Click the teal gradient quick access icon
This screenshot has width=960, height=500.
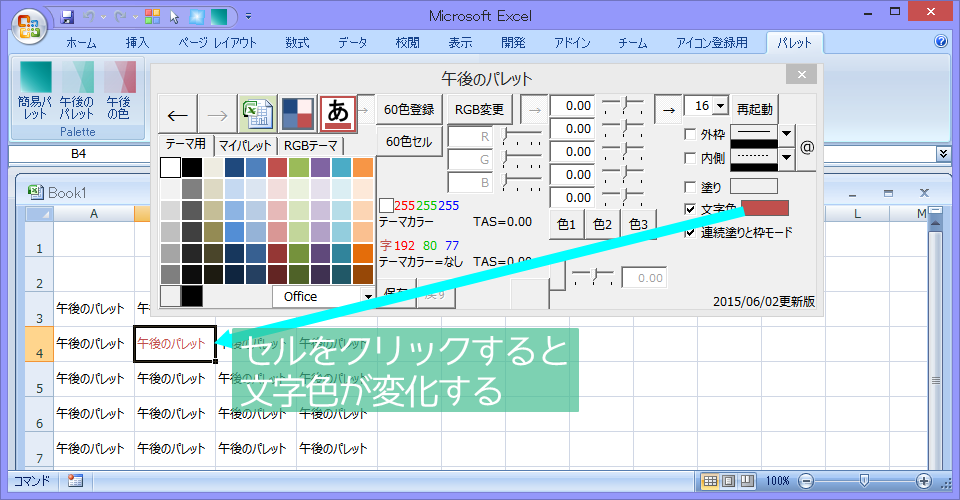click(x=219, y=17)
